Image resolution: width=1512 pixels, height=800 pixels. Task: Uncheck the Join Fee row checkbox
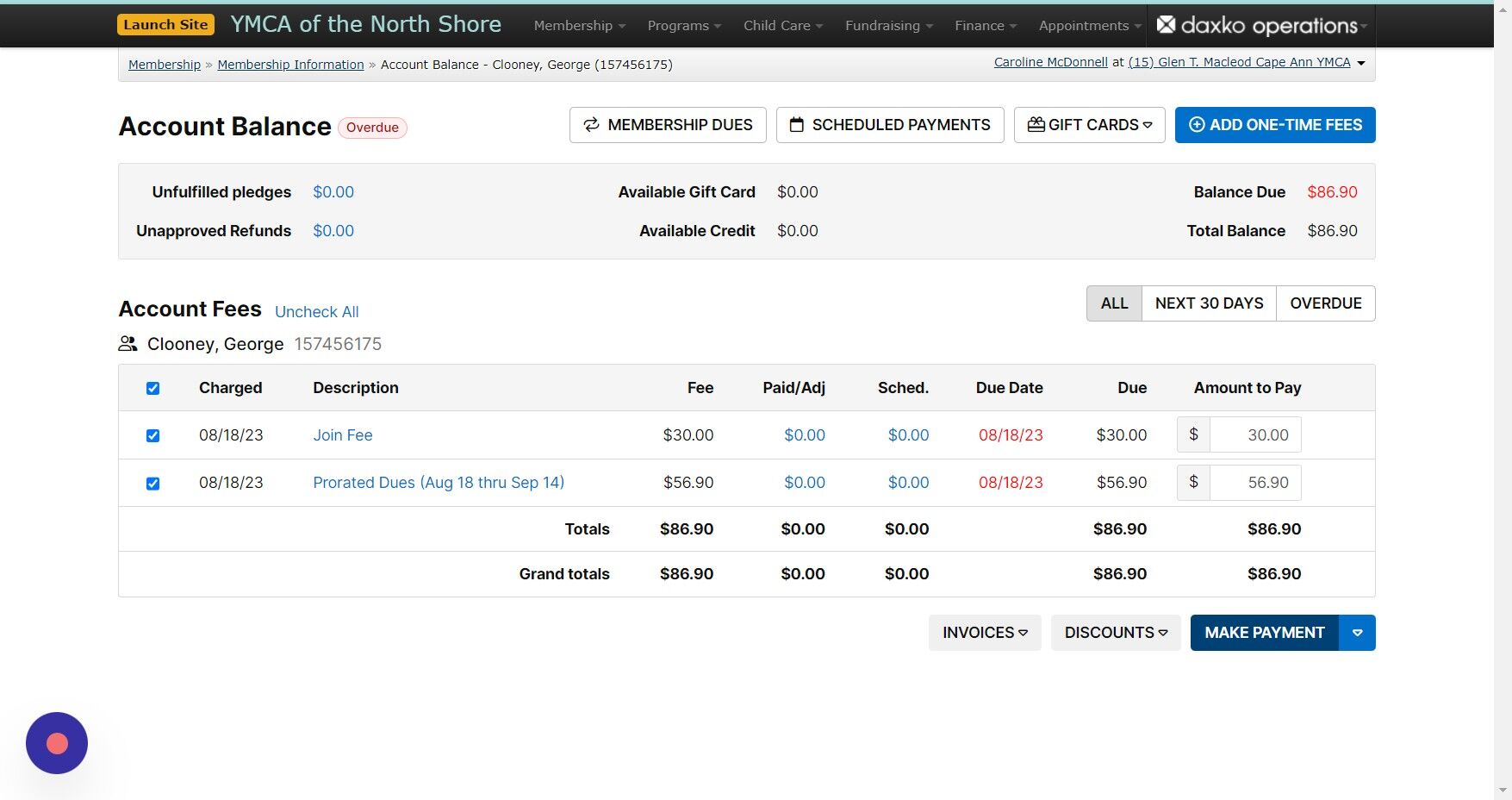pyautogui.click(x=152, y=435)
